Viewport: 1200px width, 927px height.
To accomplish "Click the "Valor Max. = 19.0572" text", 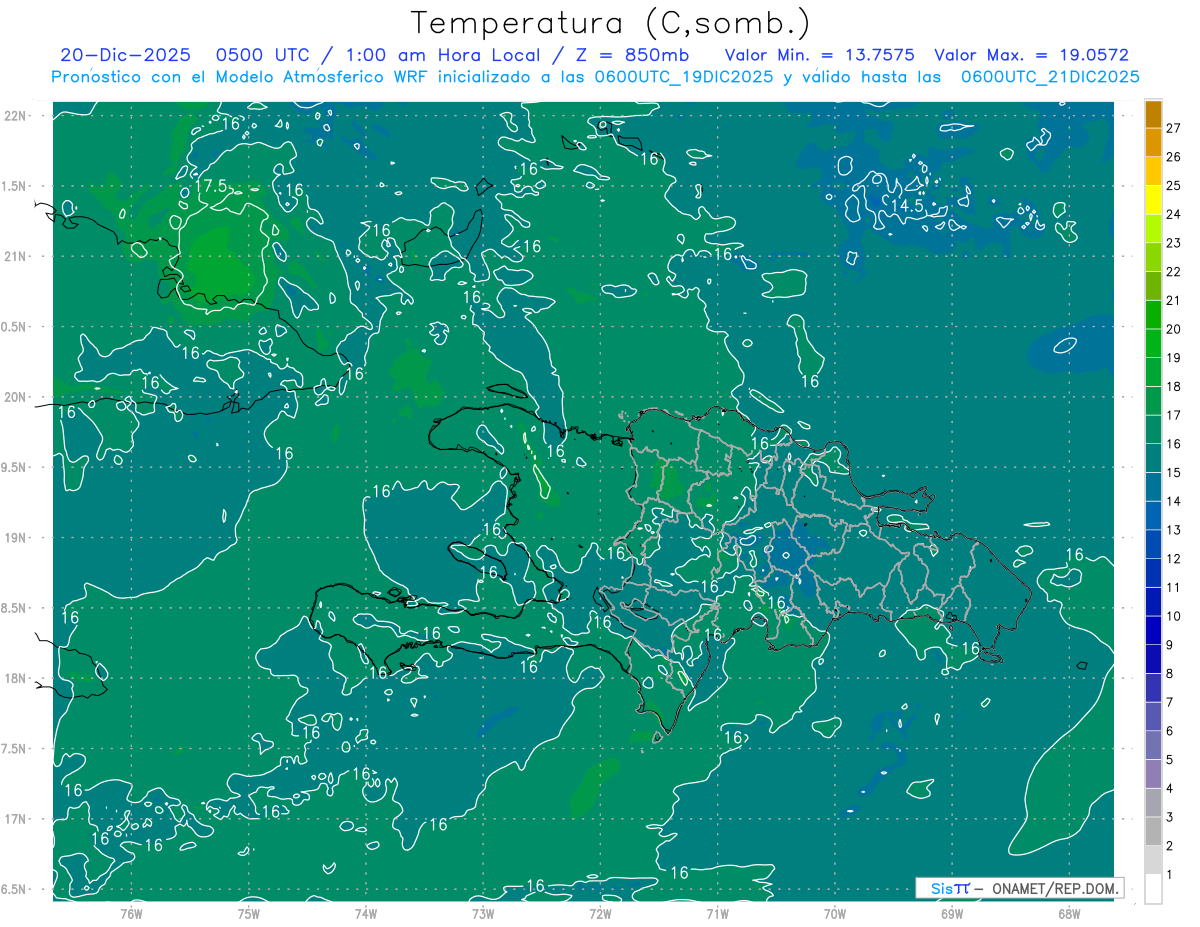I will (x=1031, y=55).
